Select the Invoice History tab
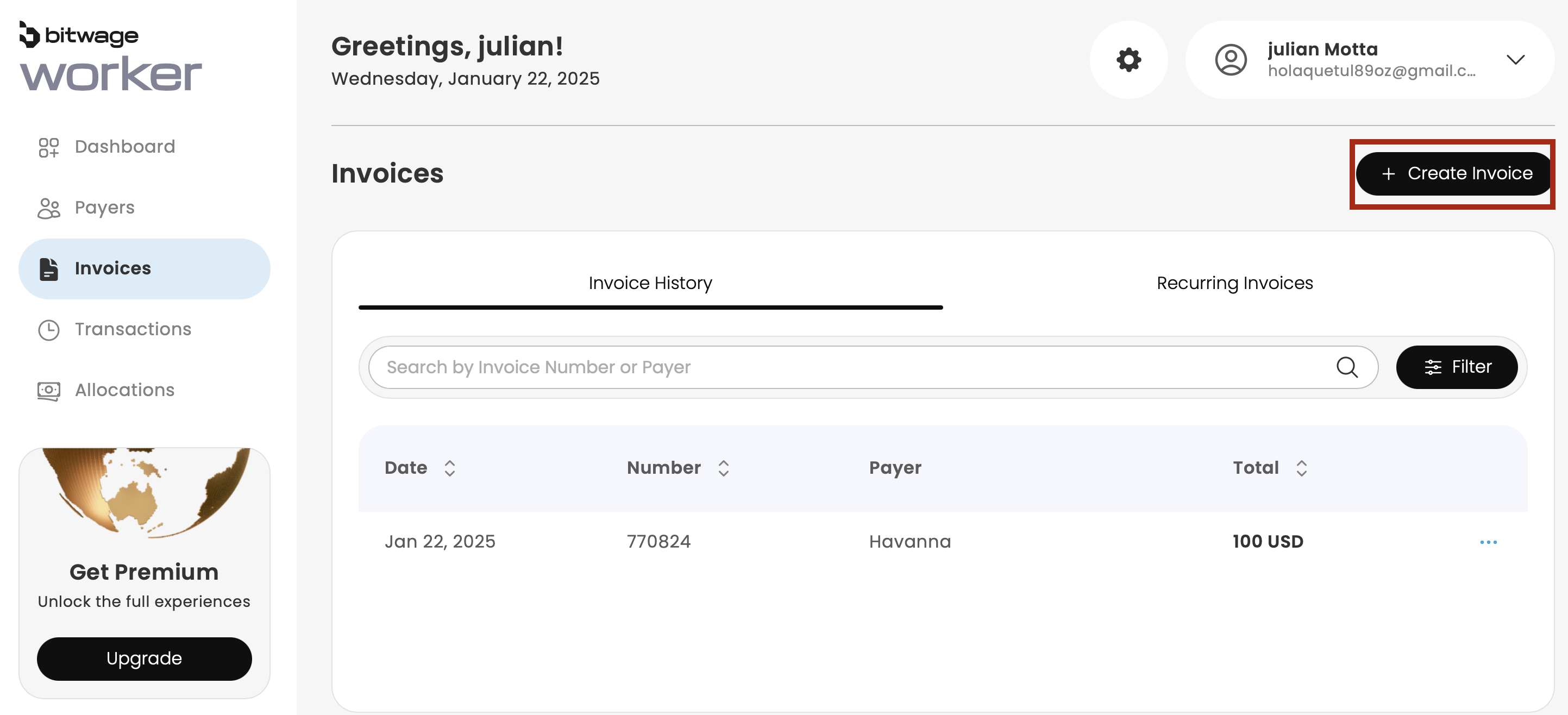 click(650, 283)
